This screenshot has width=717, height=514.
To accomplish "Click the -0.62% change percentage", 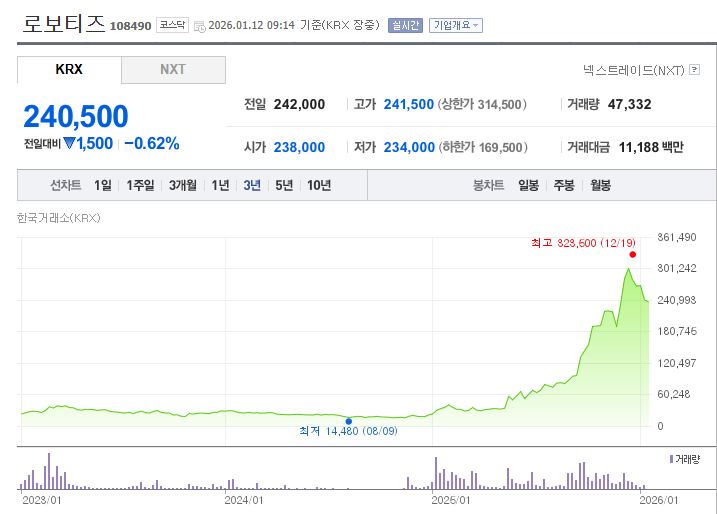I will 152,144.
